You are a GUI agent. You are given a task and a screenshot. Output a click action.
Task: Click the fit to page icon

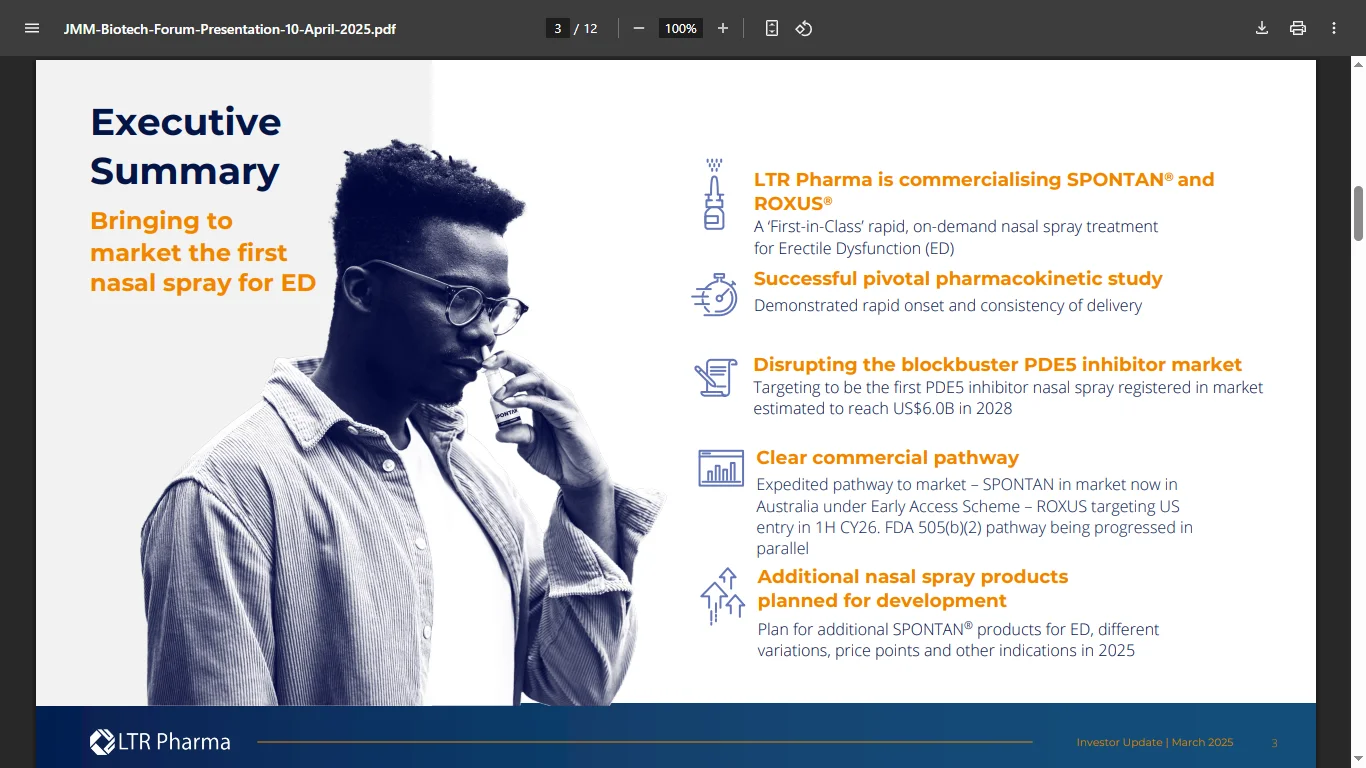pyautogui.click(x=772, y=28)
